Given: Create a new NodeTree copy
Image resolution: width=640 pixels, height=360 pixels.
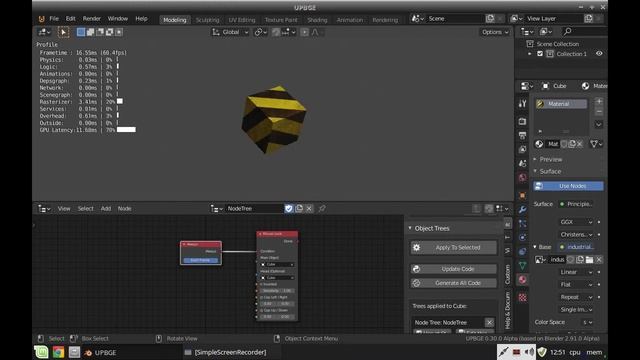Looking at the screenshot, I should pyautogui.click(x=299, y=209).
